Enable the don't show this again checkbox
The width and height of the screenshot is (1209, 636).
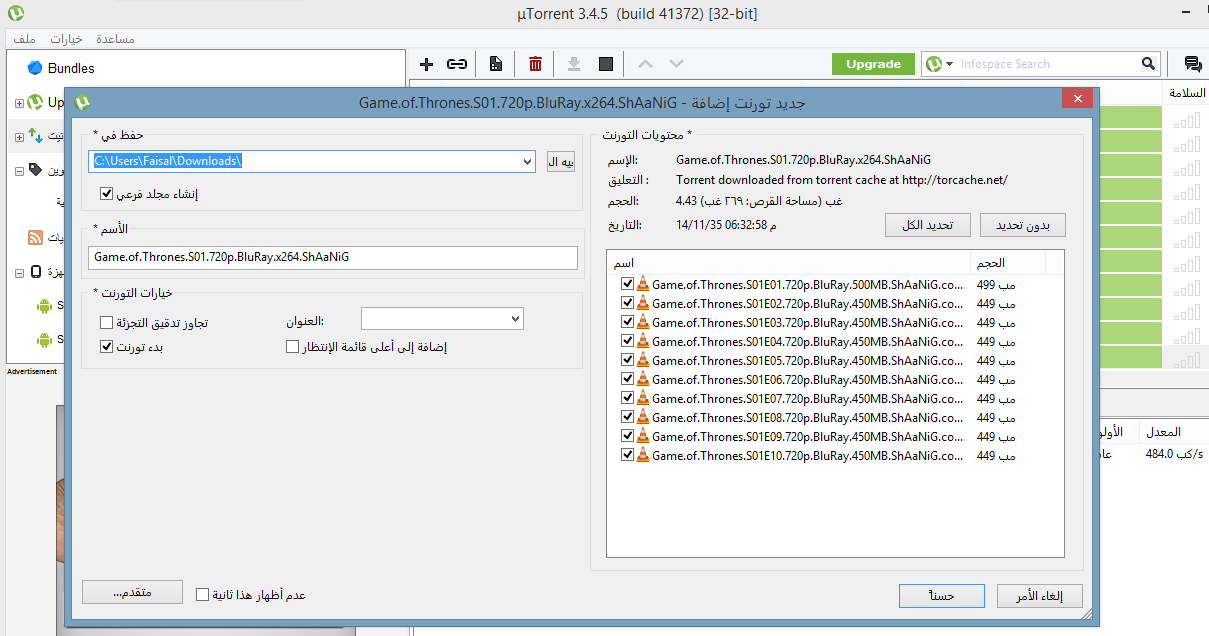203,595
